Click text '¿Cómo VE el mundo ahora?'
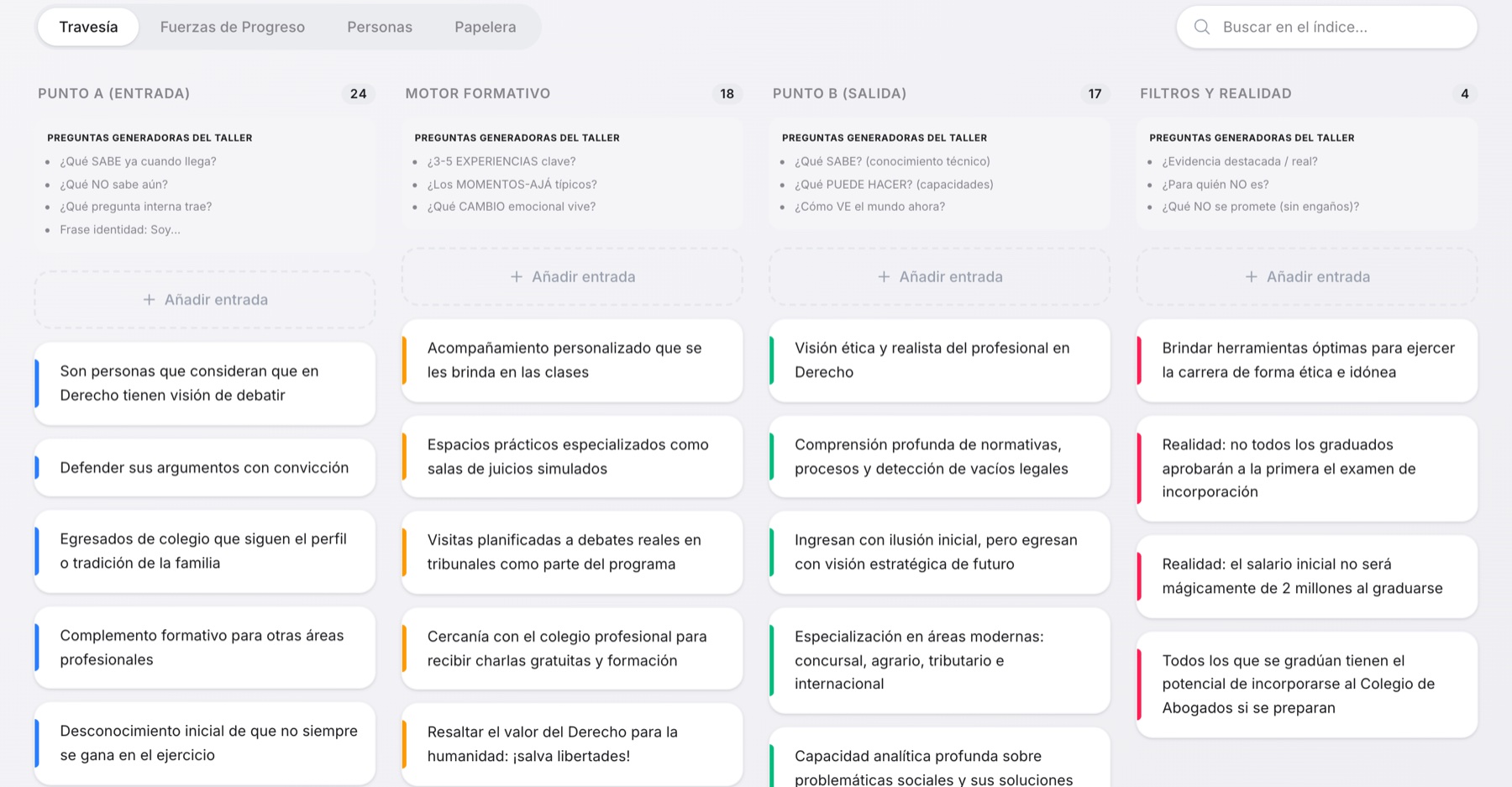This screenshot has height=787, width=1512. (869, 207)
